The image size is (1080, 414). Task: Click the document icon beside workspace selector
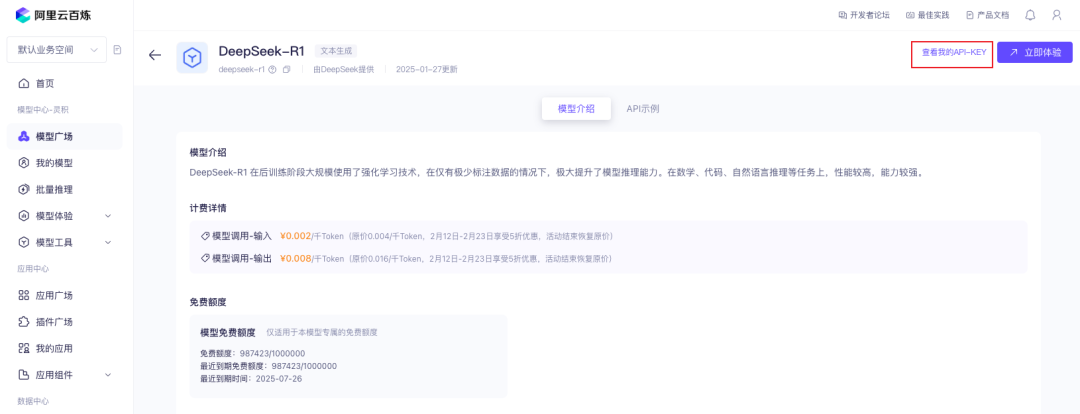(x=117, y=50)
